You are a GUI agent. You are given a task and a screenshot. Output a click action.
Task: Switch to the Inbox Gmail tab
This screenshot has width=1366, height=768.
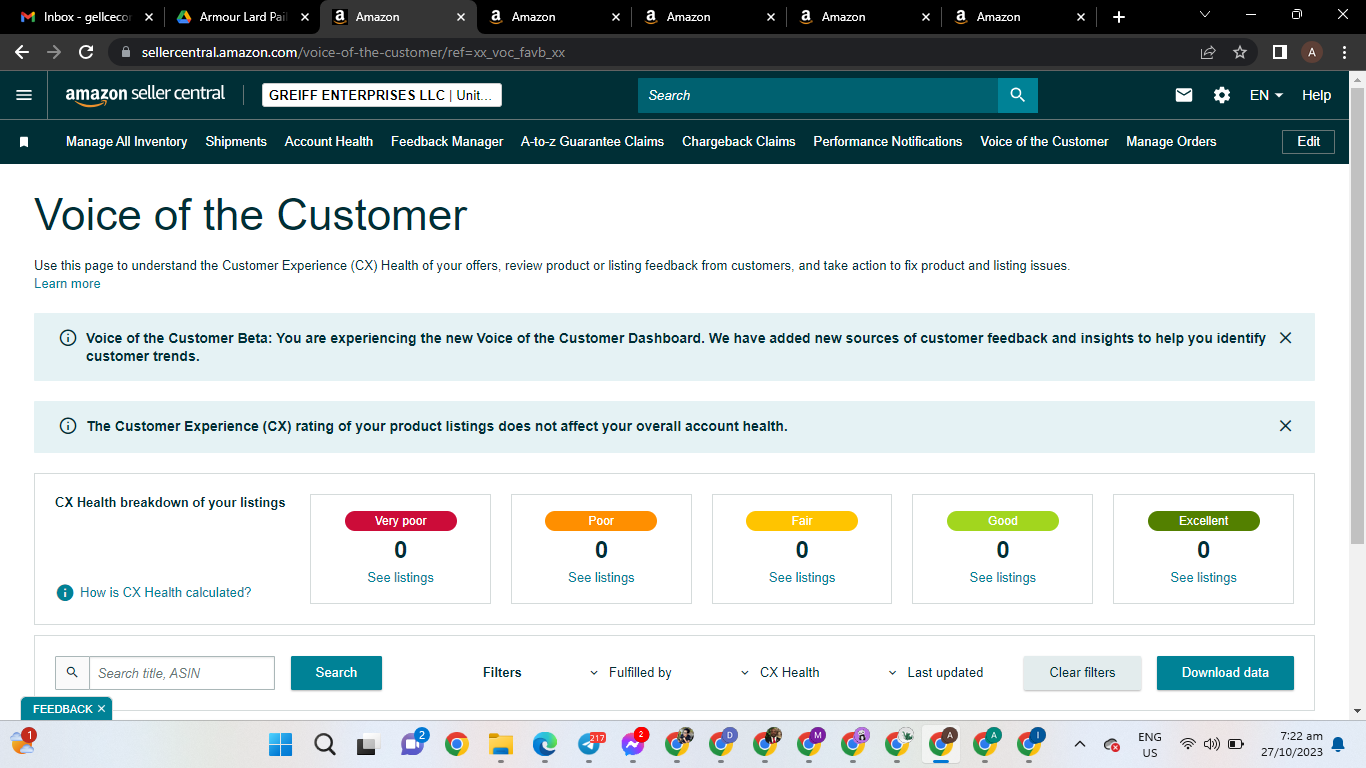point(87,17)
